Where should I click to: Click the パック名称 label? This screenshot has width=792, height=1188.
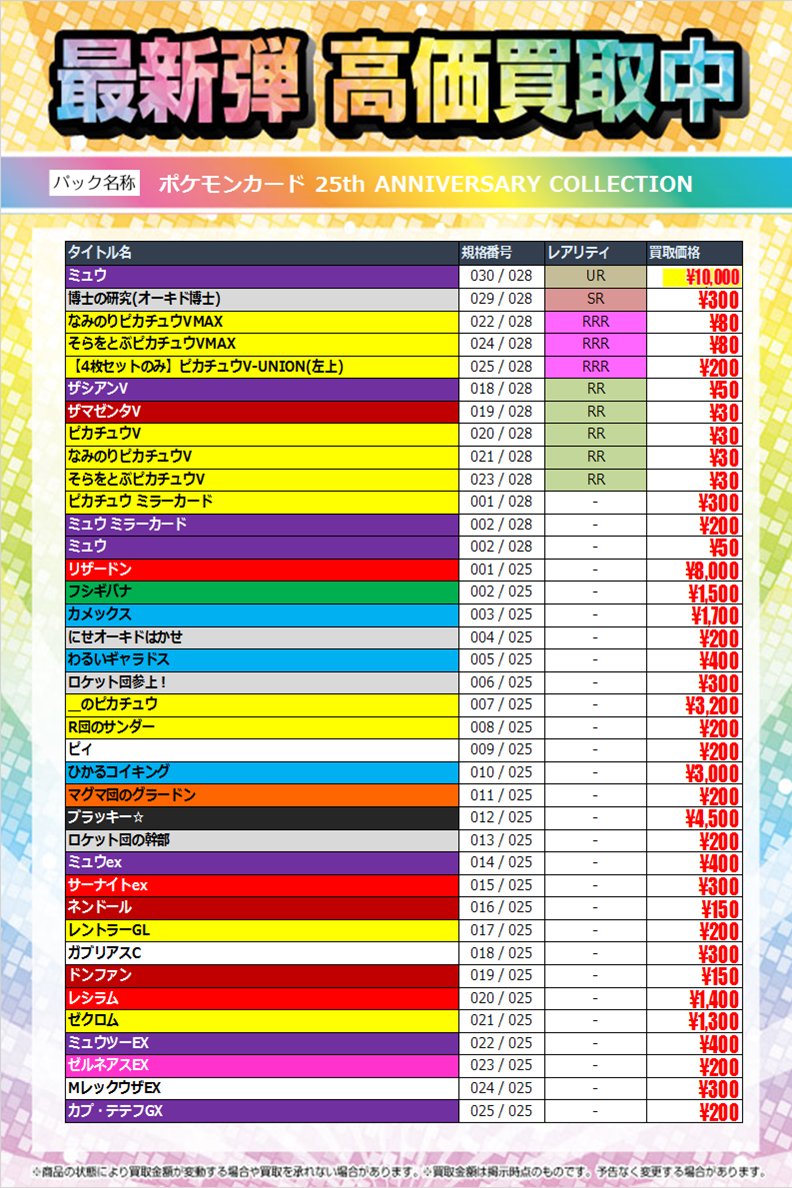click(95, 183)
